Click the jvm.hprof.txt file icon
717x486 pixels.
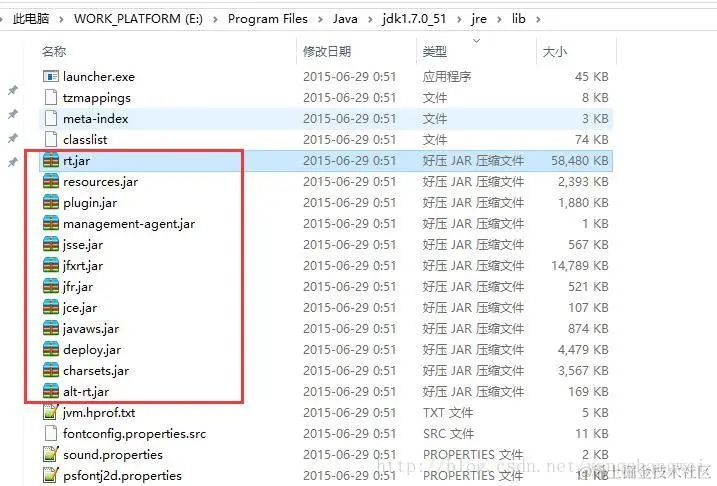coord(51,412)
